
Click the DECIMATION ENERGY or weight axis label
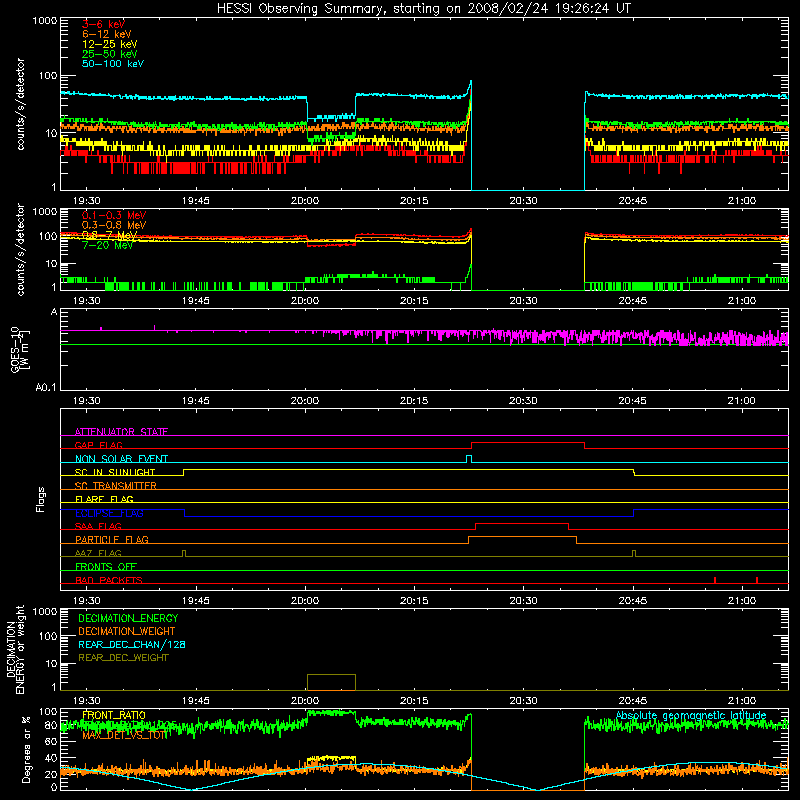click(x=15, y=649)
